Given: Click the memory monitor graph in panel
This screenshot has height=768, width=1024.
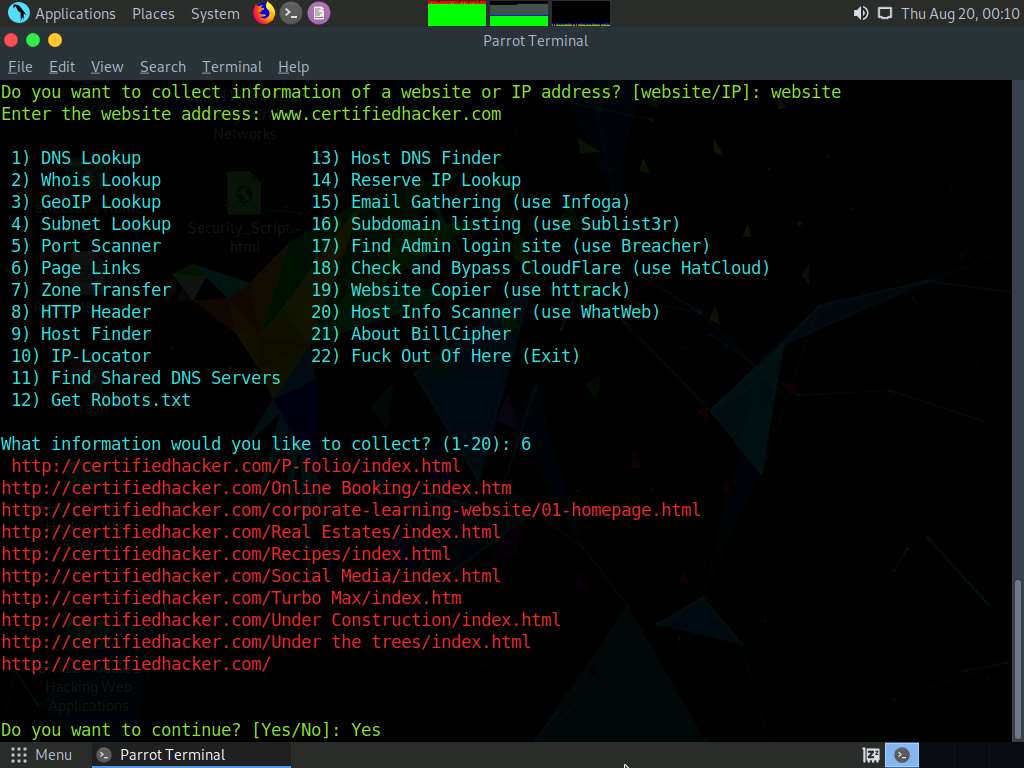Looking at the screenshot, I should click(519, 14).
